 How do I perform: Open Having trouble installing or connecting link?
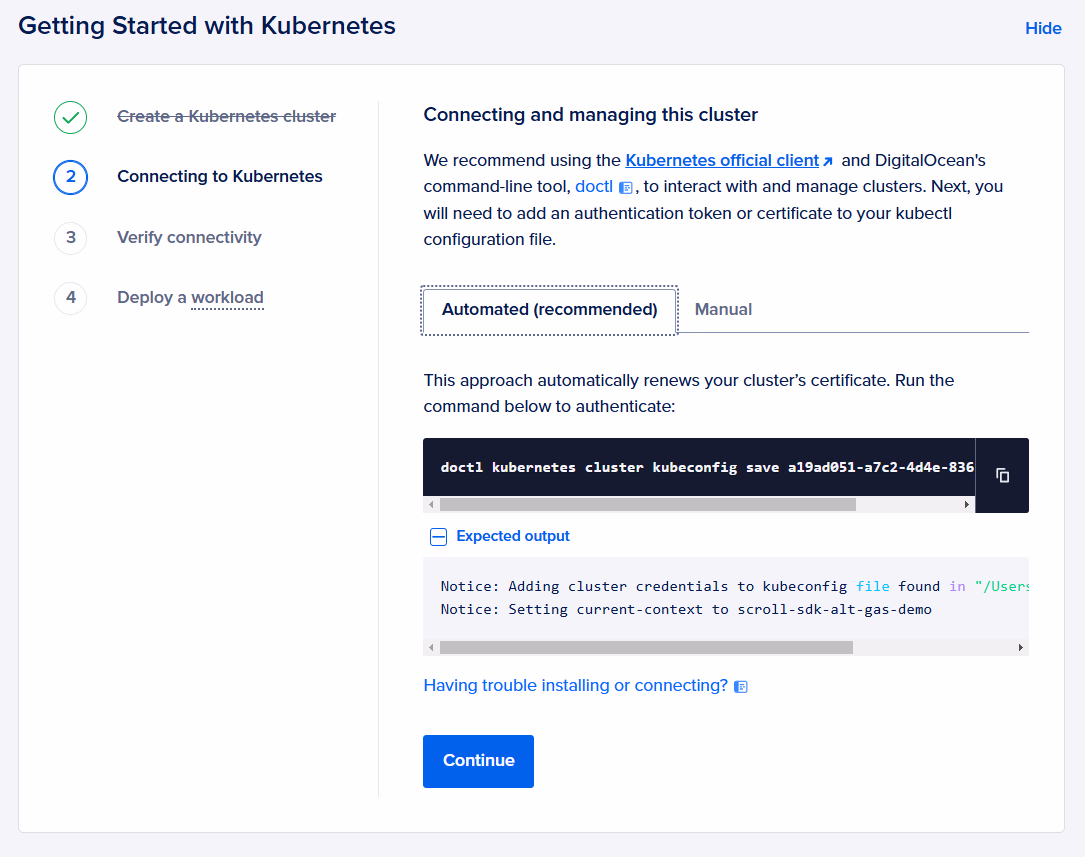point(575,686)
